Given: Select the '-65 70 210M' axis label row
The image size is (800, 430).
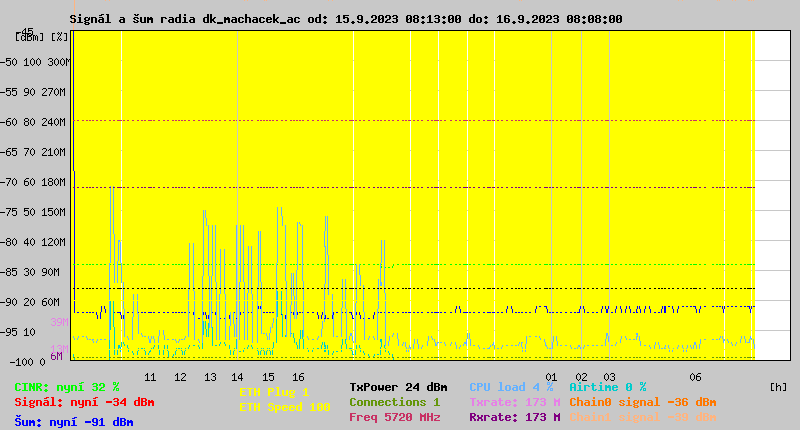Looking at the screenshot, I should (x=35, y=152).
